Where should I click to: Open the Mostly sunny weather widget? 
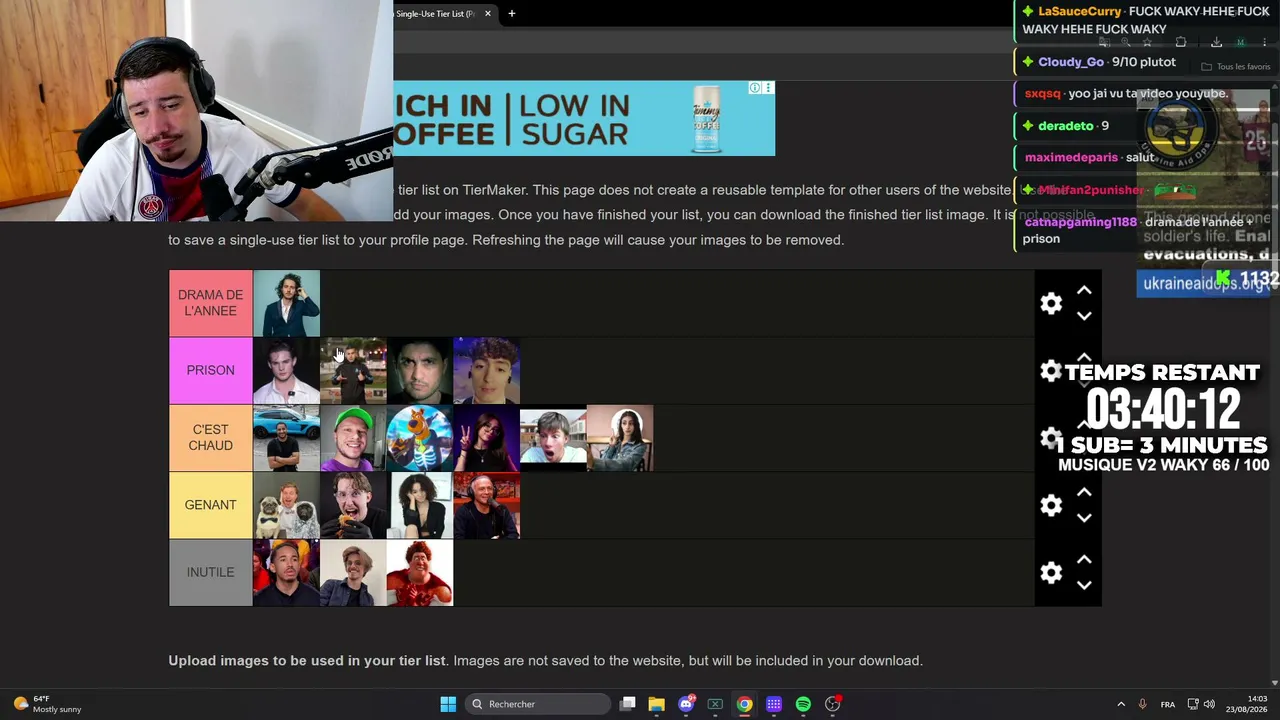click(47, 704)
